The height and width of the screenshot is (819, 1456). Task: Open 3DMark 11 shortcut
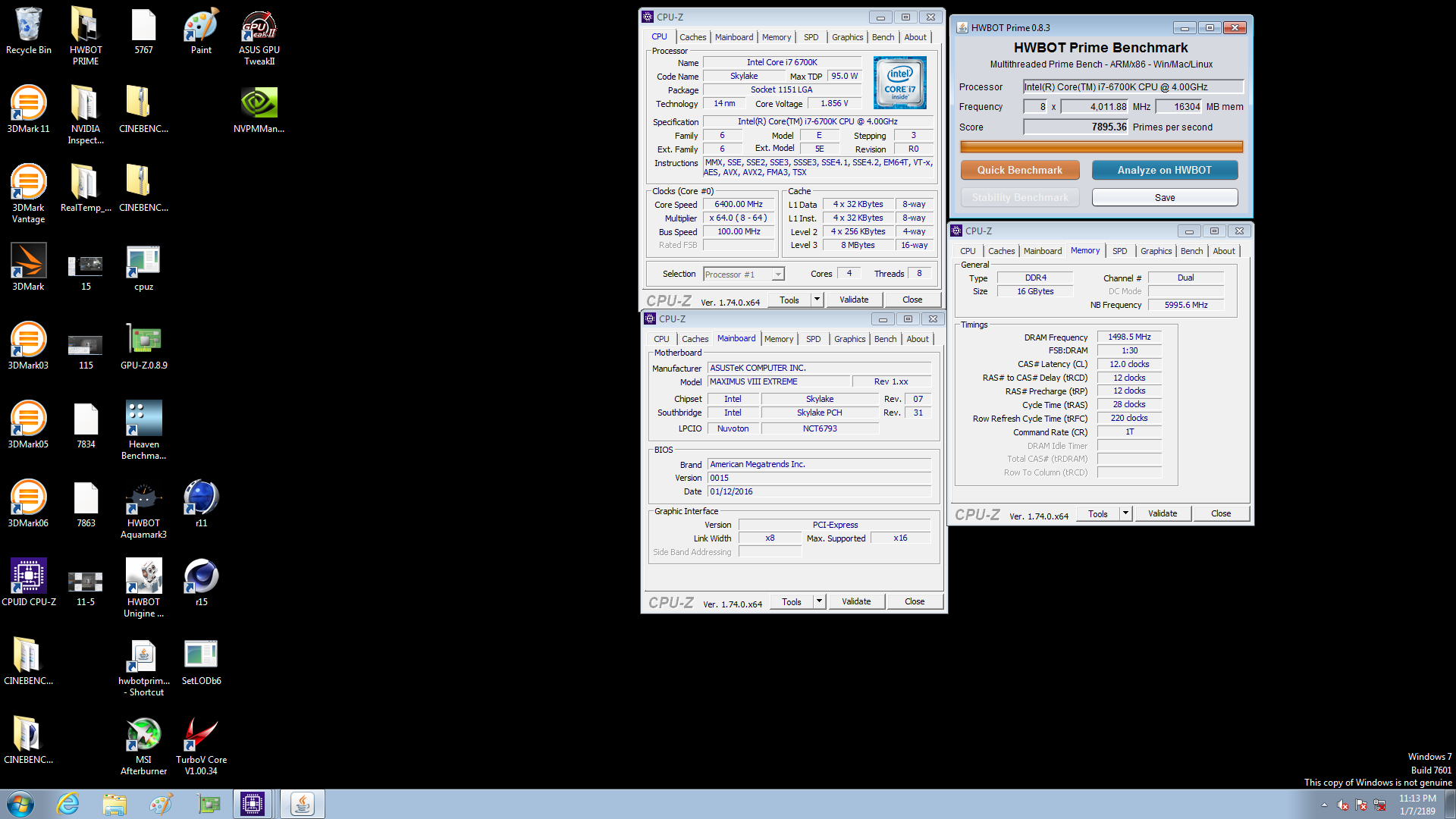click(x=28, y=110)
